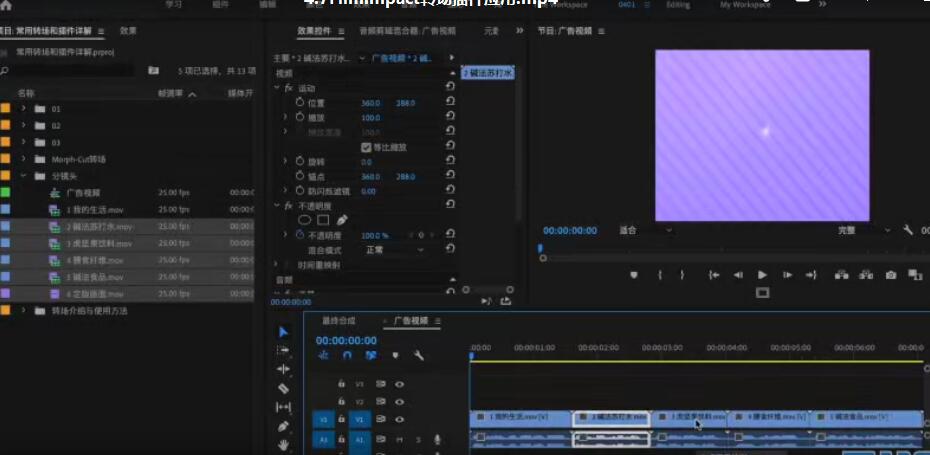Pick the Razor tool in the toolbar

pos(283,388)
